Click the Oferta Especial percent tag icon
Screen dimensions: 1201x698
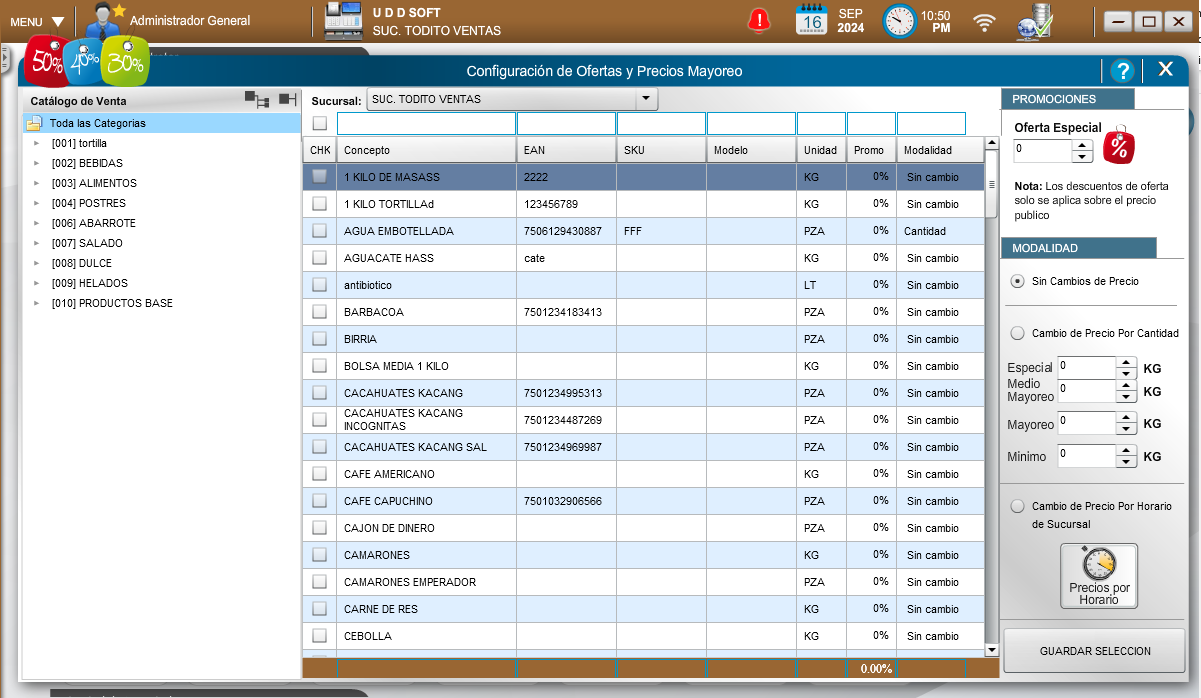pyautogui.click(x=1119, y=146)
